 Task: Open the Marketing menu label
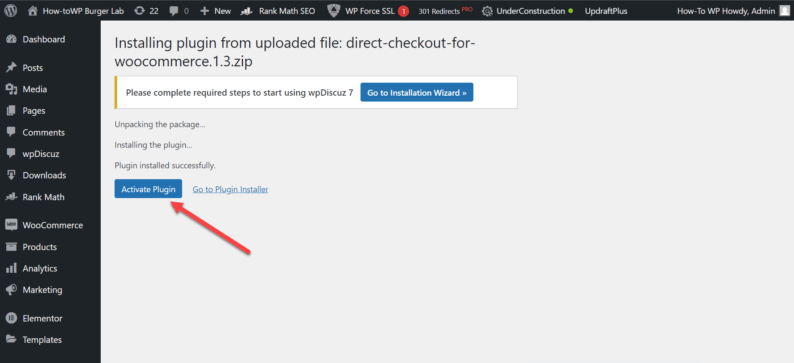tap(43, 290)
